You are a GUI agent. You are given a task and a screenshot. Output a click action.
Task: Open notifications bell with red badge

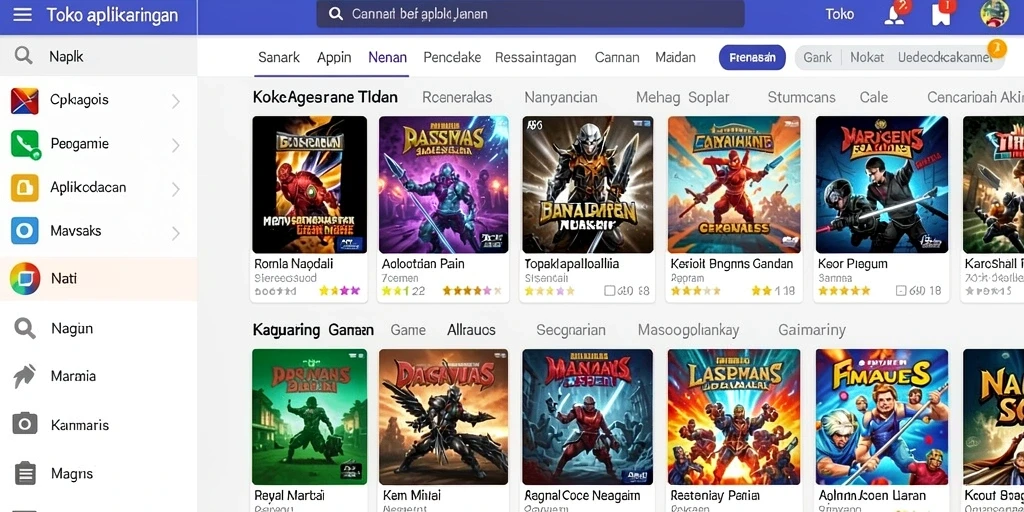point(895,13)
